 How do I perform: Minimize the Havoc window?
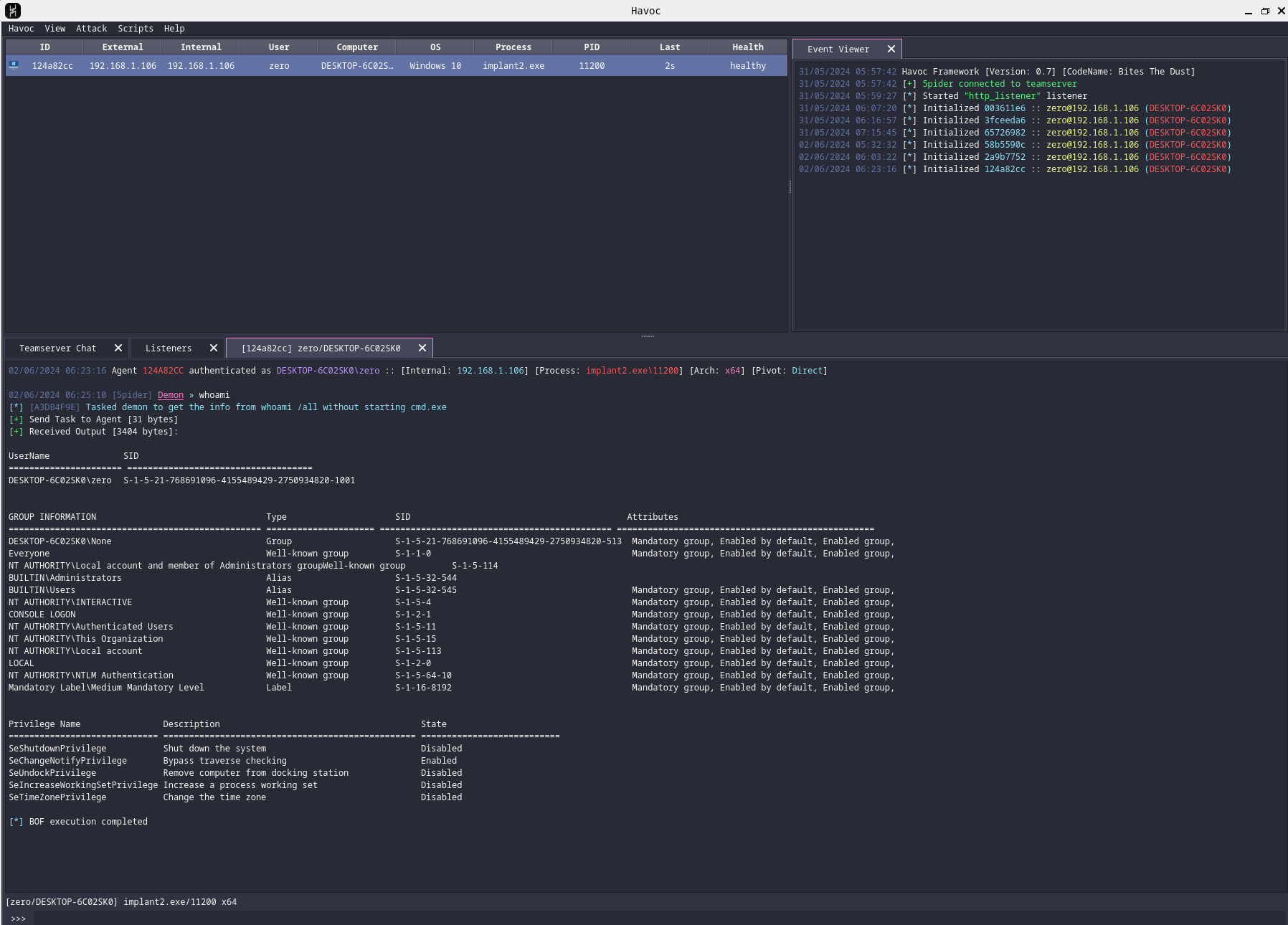coord(1248,11)
